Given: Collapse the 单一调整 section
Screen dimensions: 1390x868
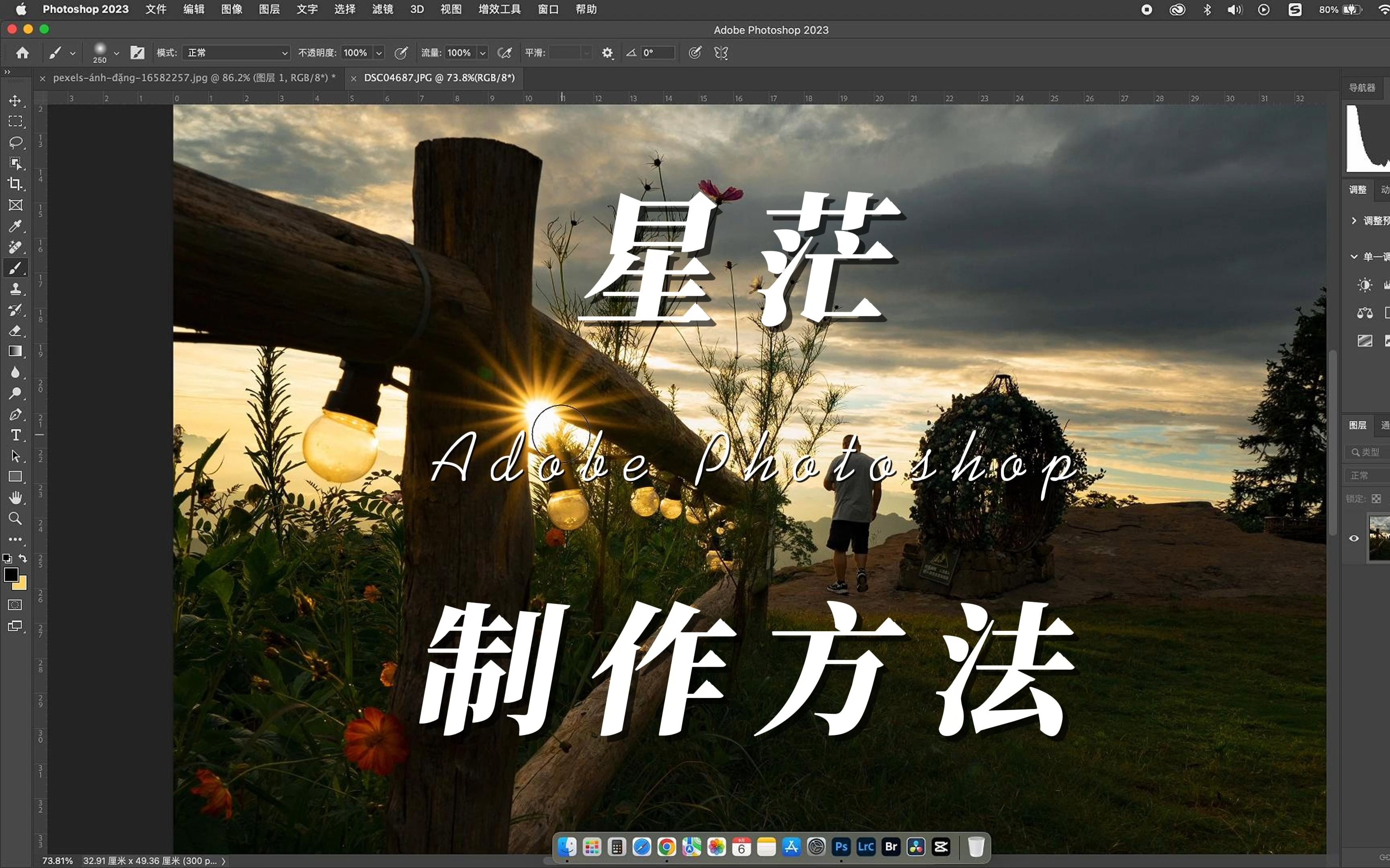Looking at the screenshot, I should tap(1354, 256).
